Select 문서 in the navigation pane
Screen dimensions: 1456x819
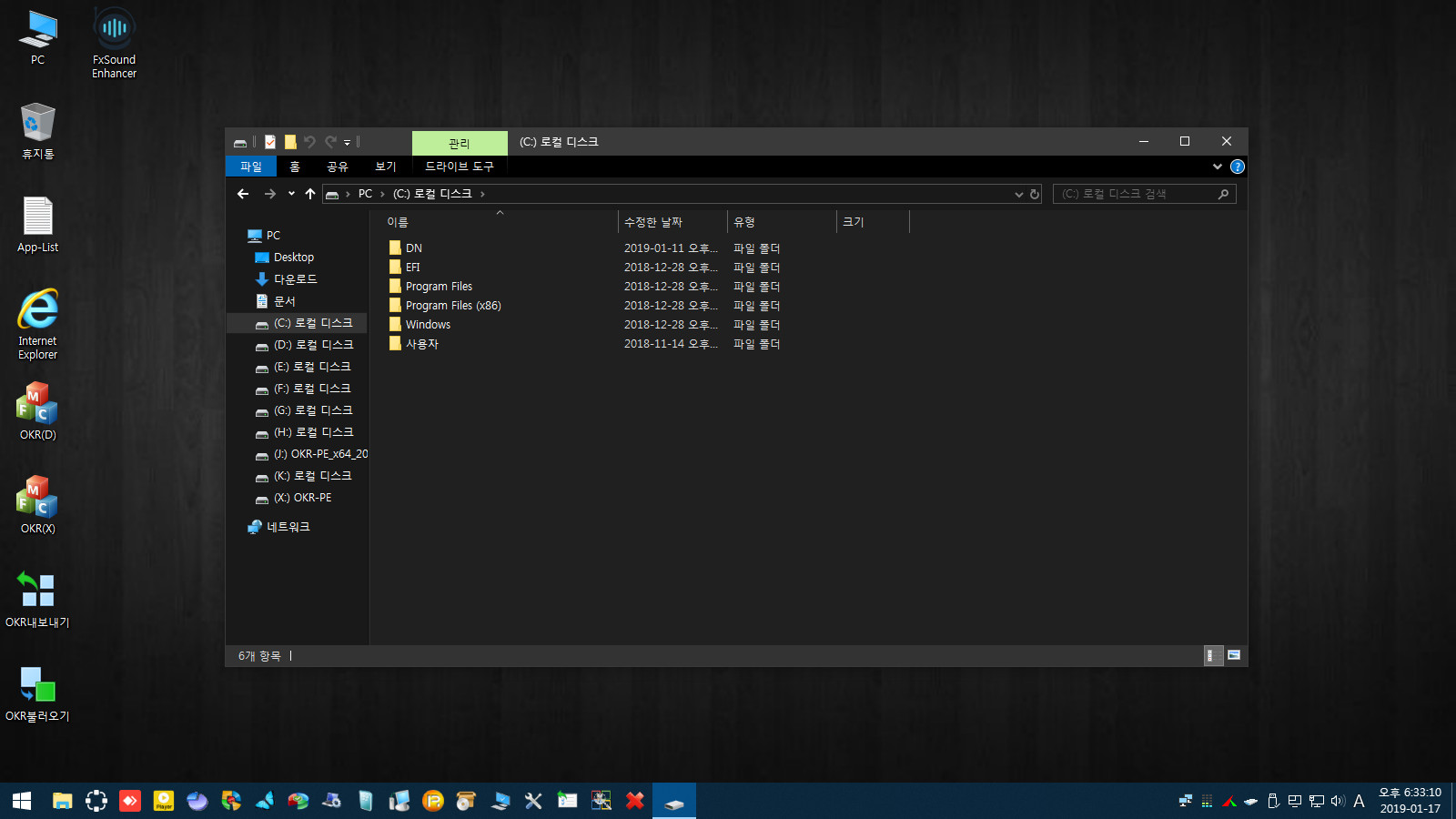[276, 301]
